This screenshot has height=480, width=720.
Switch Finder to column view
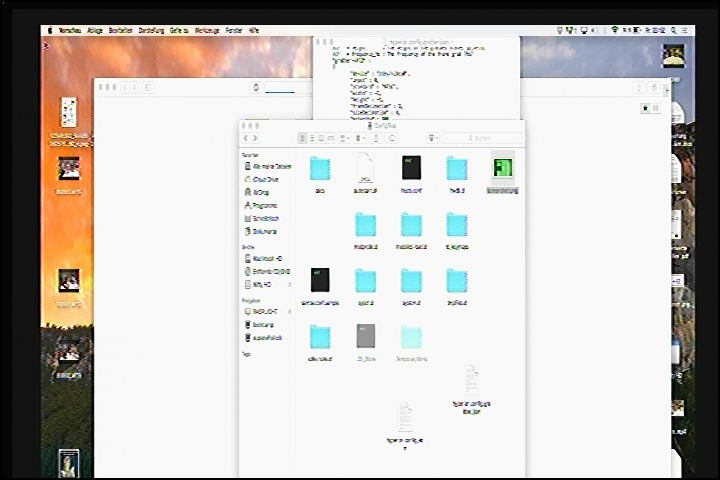coord(322,138)
